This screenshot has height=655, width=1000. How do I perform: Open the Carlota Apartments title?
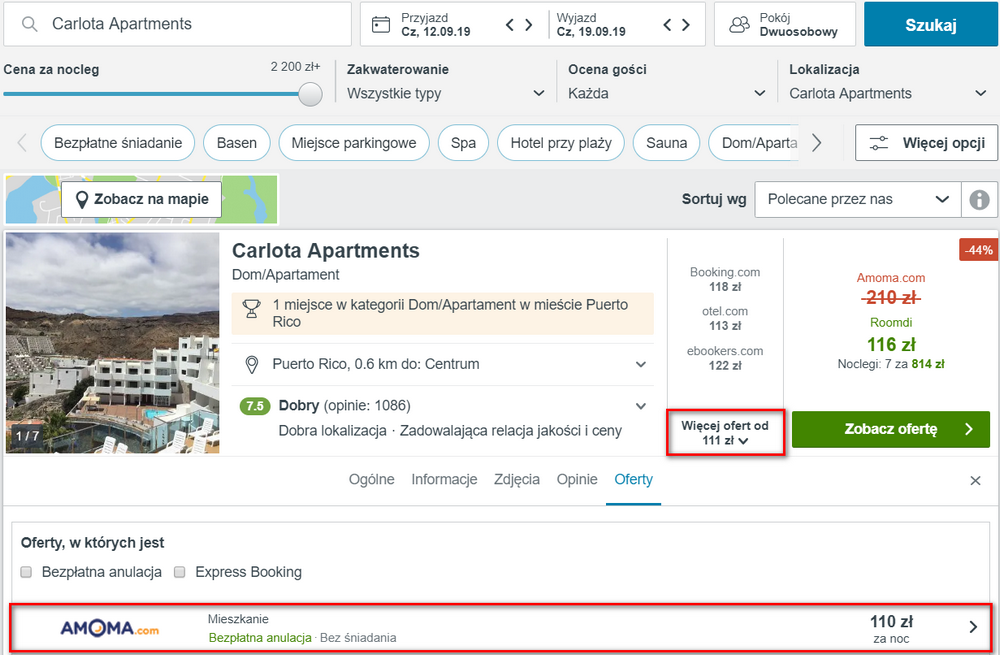tap(325, 251)
